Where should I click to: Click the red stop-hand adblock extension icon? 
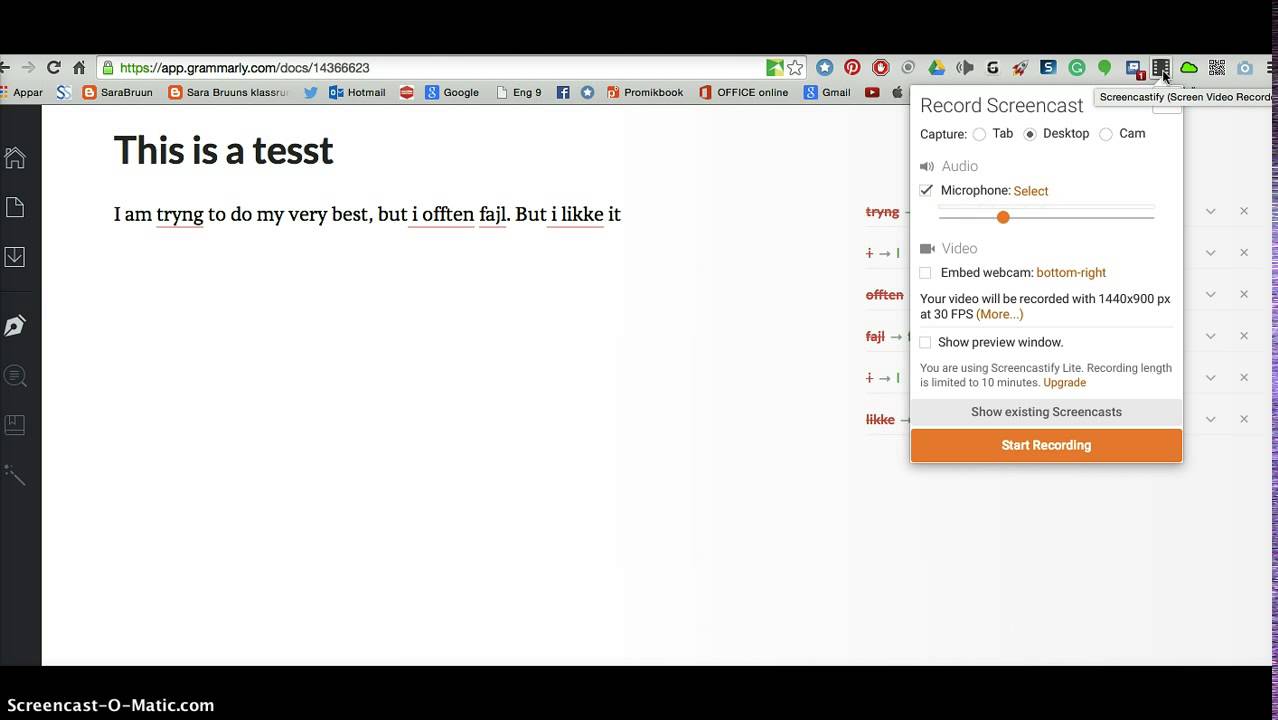pos(880,68)
